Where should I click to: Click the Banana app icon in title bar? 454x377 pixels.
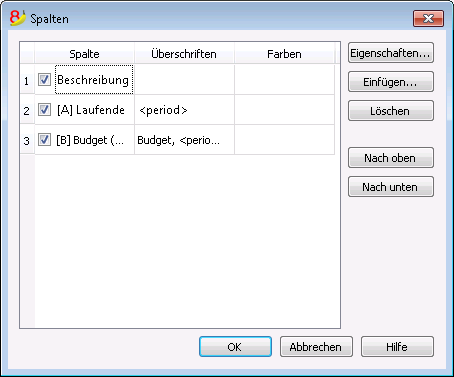(18, 18)
